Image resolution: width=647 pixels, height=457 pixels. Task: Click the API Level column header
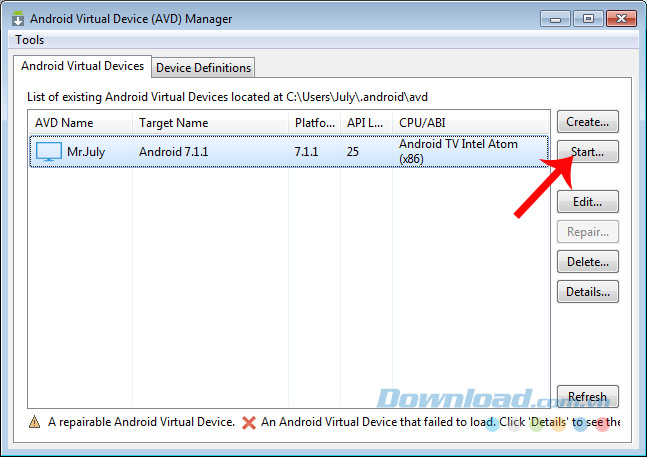coord(366,123)
